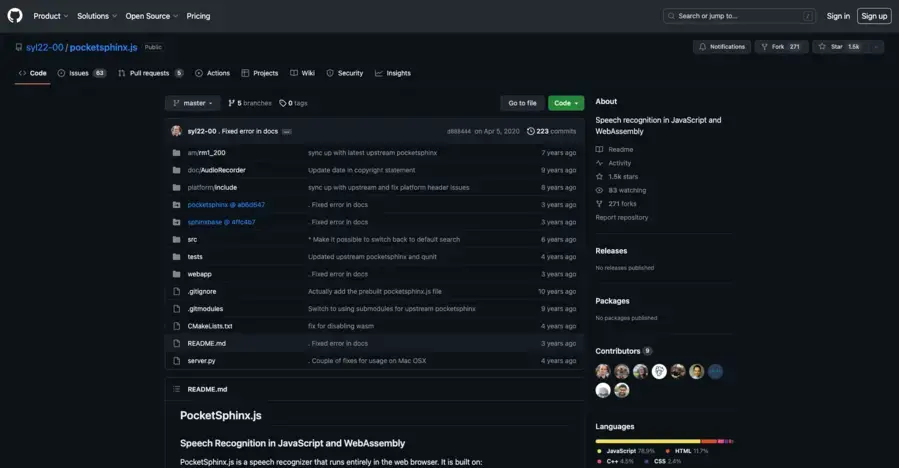Image resolution: width=899 pixels, height=468 pixels.
Task: Click the JavaScript 78.9% language link
Action: 626,451
